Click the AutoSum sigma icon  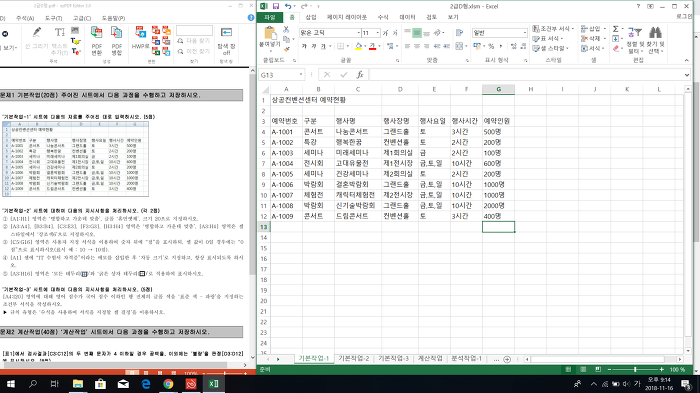(616, 29)
